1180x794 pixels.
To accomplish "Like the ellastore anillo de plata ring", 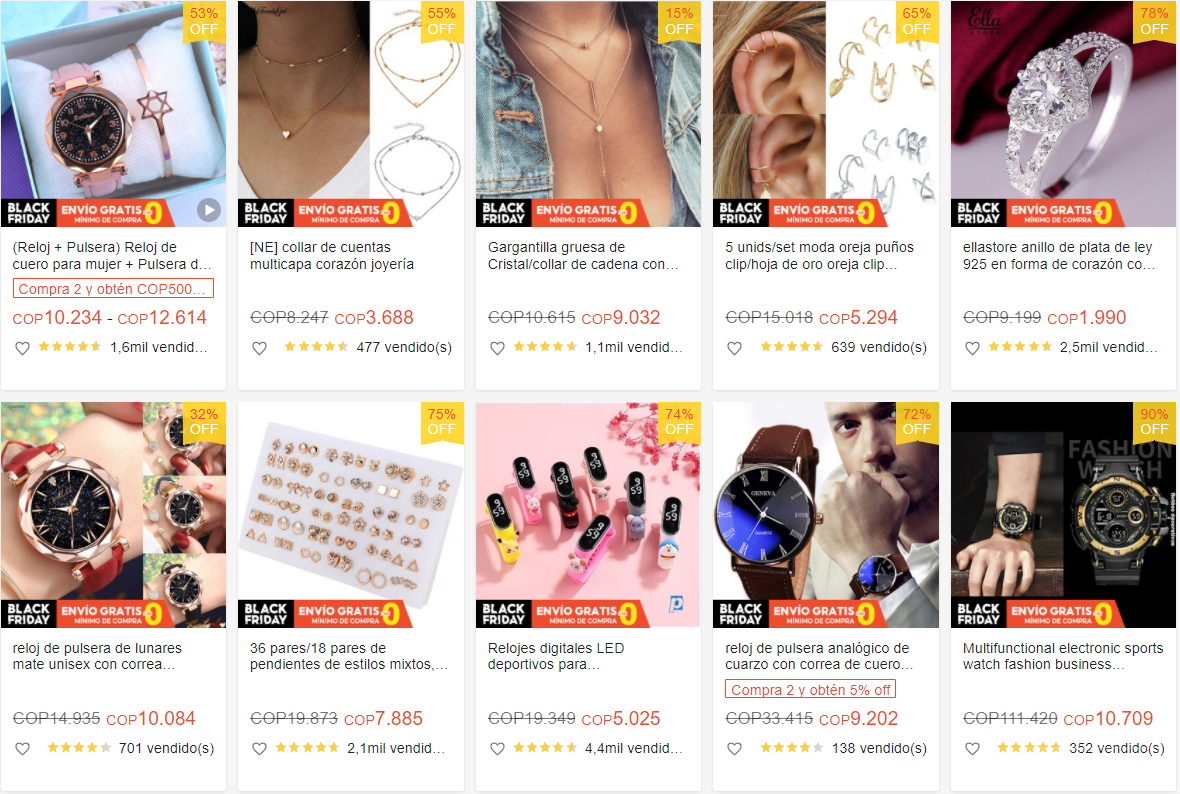I will click(972, 348).
